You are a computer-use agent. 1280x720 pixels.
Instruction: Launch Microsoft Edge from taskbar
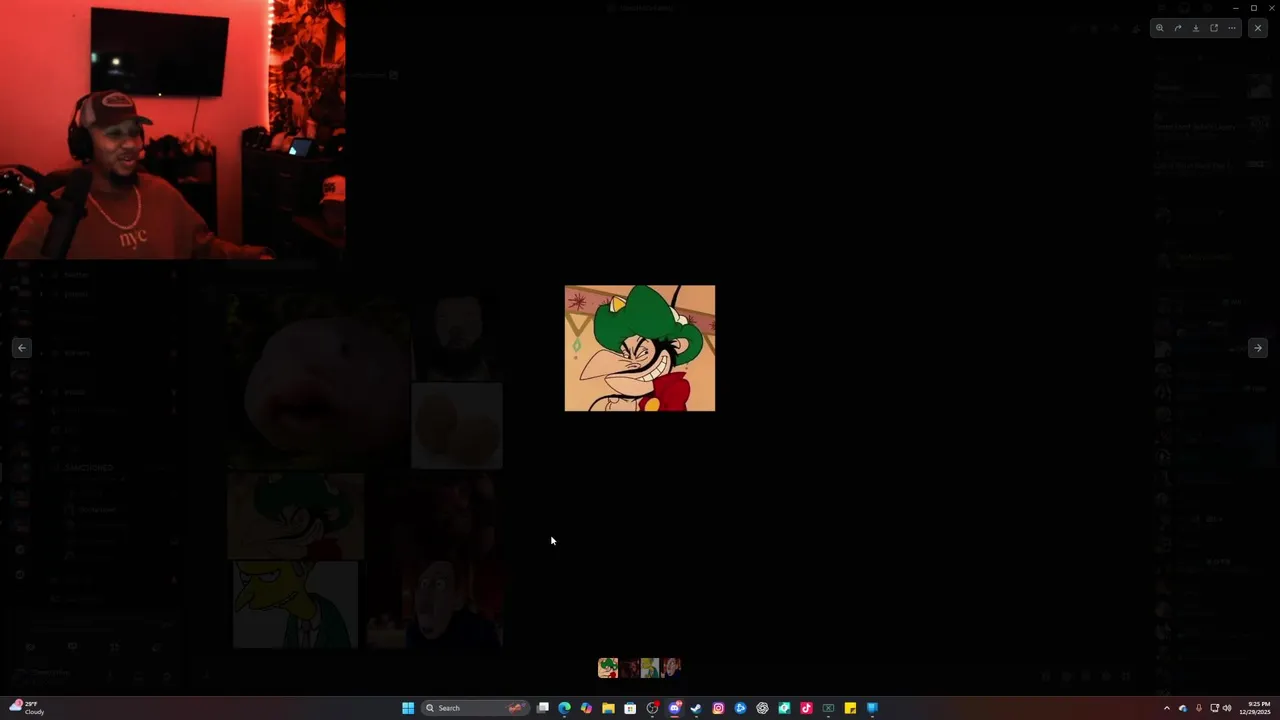coord(564,708)
